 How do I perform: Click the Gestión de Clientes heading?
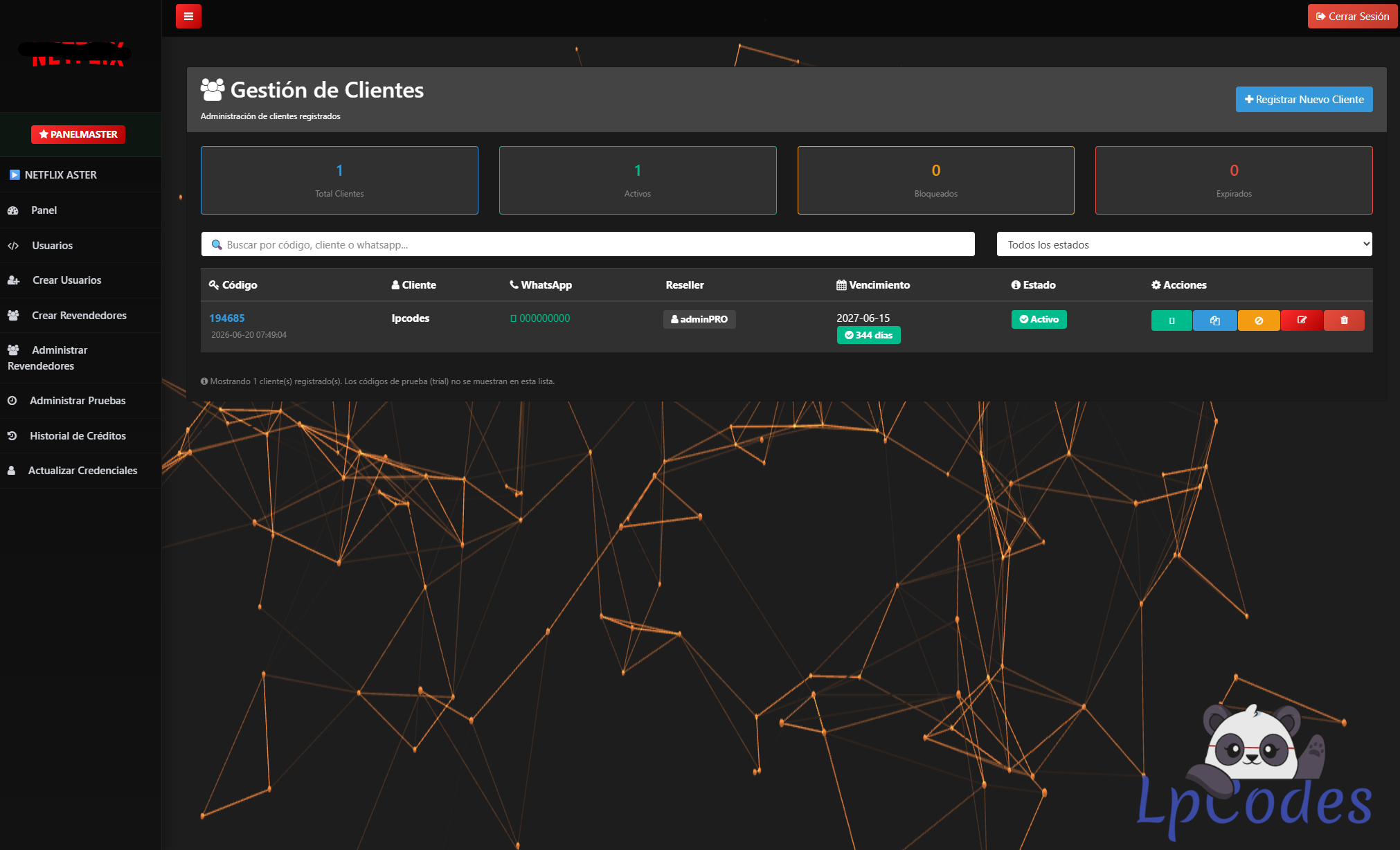pos(327,90)
